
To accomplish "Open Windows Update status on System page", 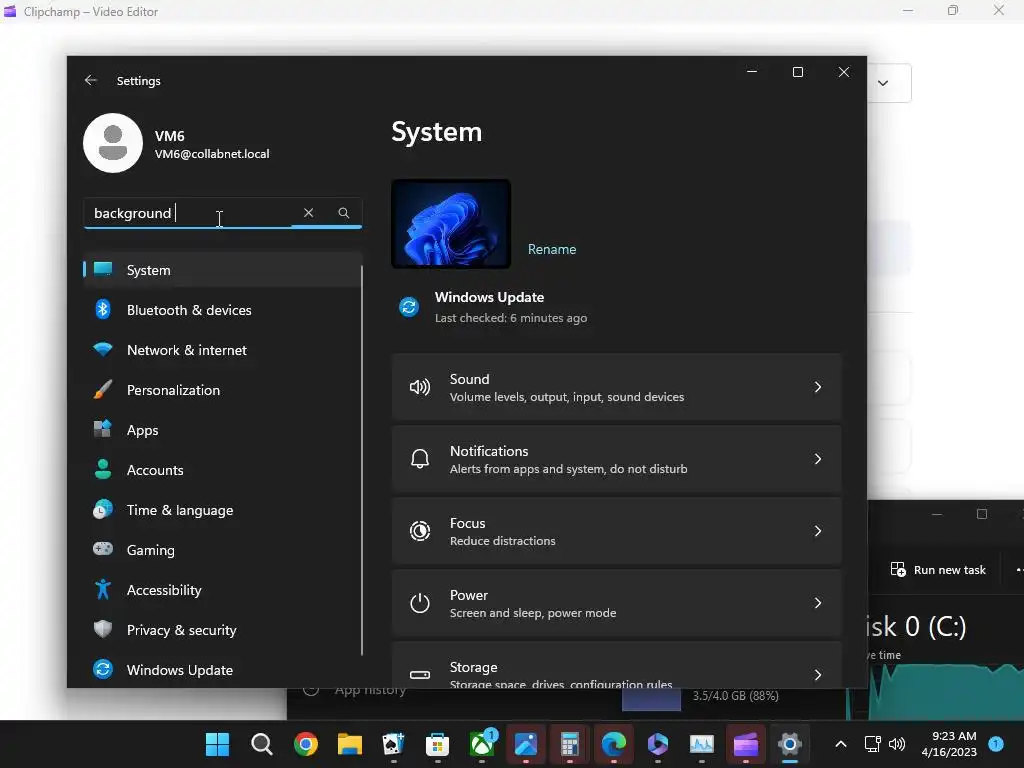I will pos(493,307).
